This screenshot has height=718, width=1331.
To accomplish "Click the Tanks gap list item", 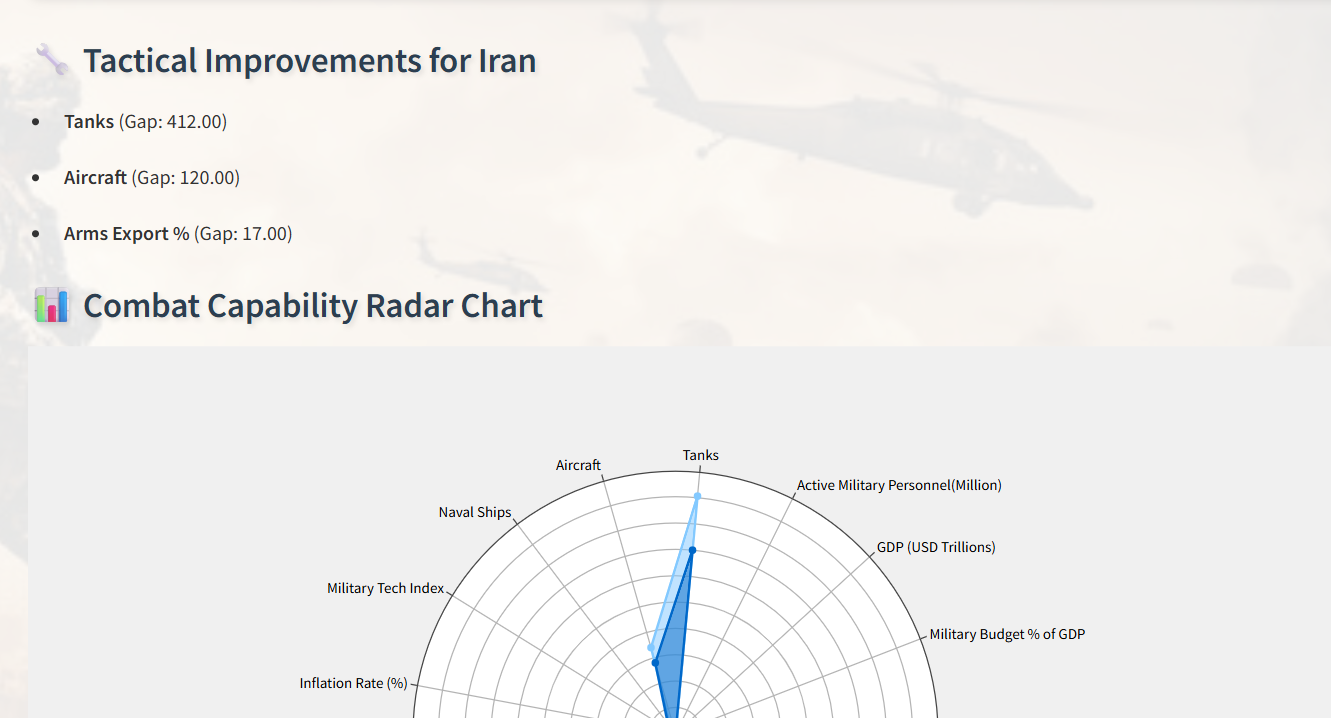I will click(146, 122).
